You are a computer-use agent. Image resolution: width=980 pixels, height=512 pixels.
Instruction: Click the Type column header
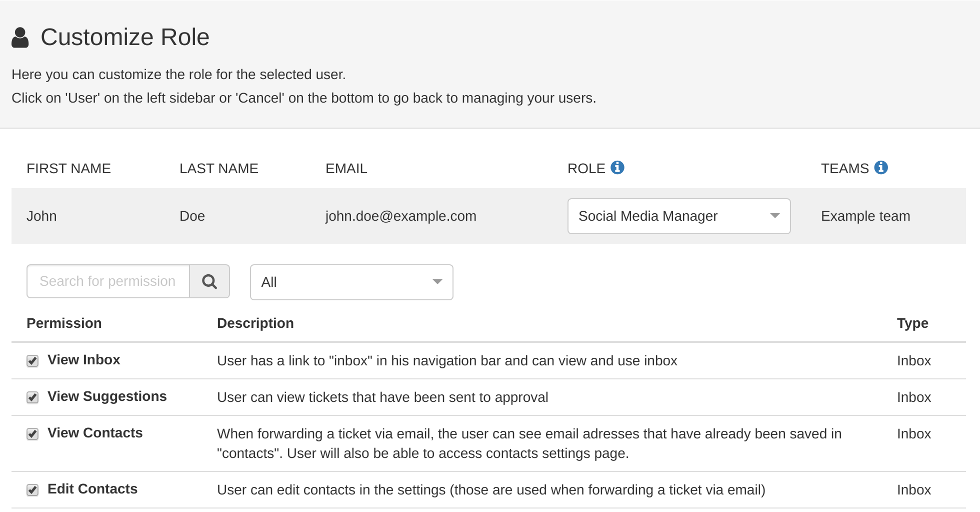(912, 323)
